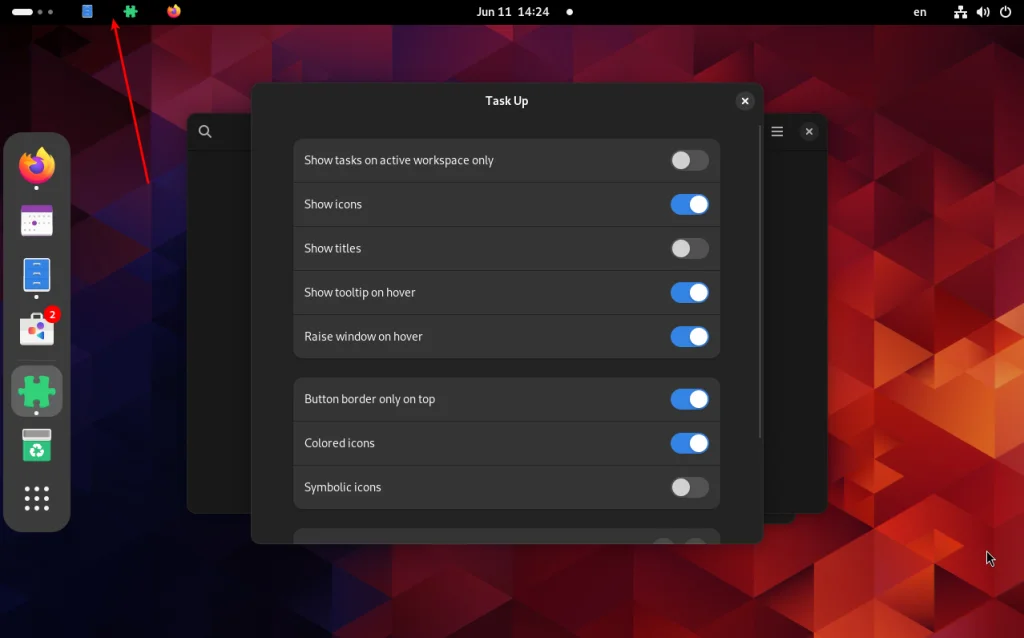The image size is (1024, 638).
Task: Open the hamburger menu in Extensions window
Action: (777, 131)
